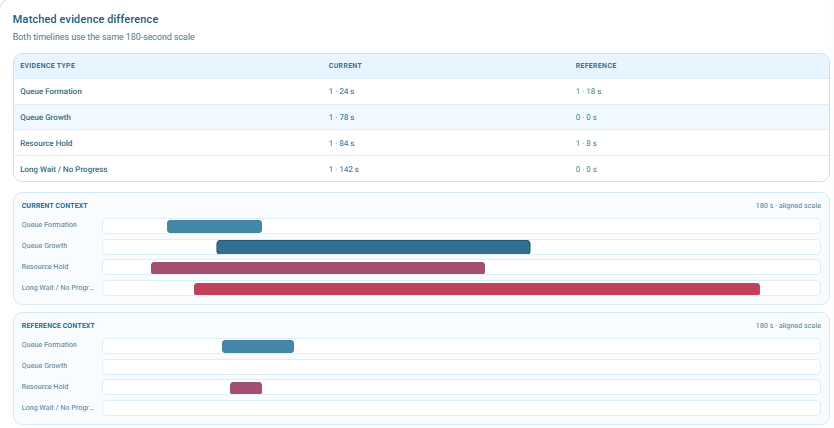
Task: Click the empty Queue Growth track in Reference Context
Action: pyautogui.click(x=462, y=367)
